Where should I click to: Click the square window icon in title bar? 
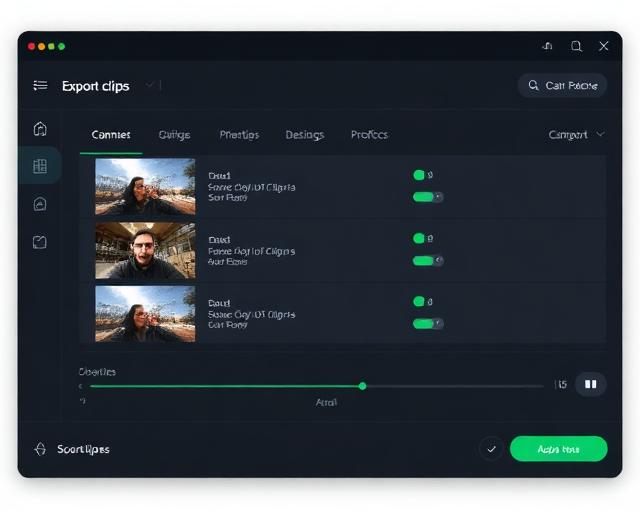pyautogui.click(x=576, y=46)
